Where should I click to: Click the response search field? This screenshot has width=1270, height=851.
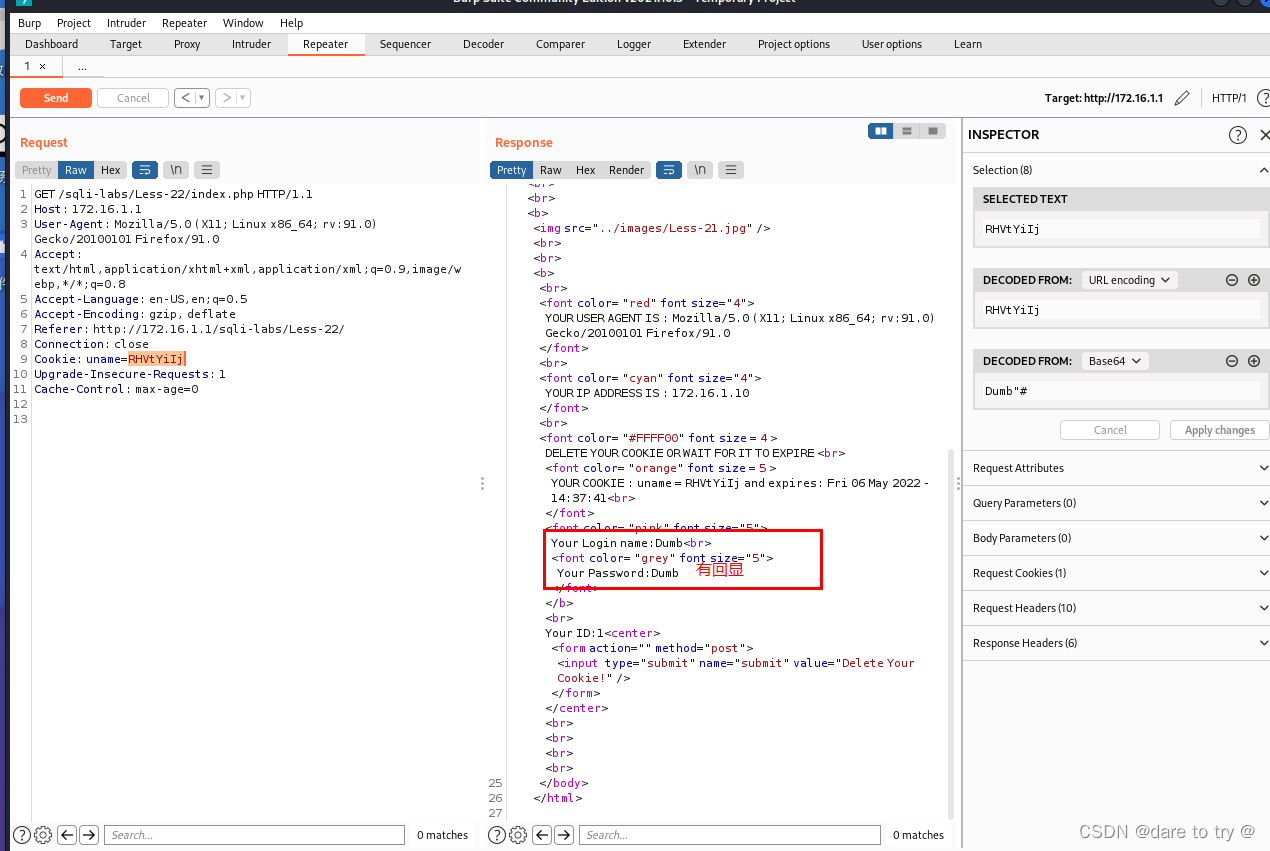(730, 835)
